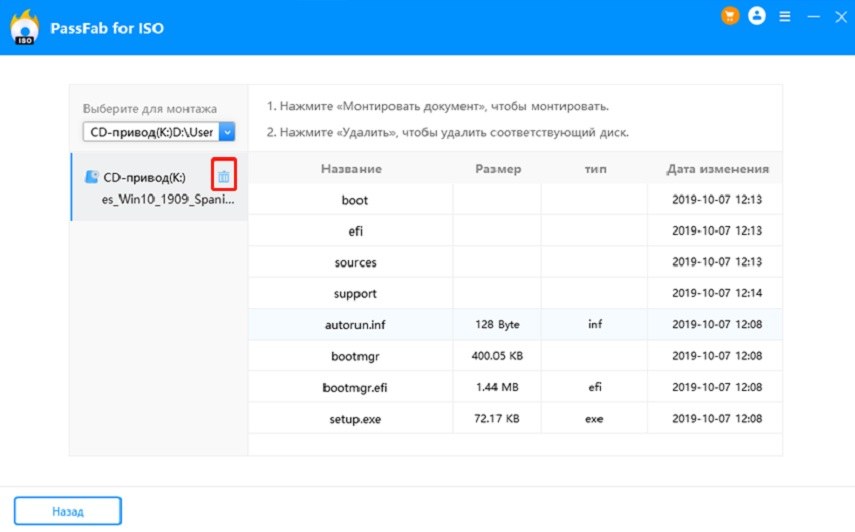Select the sources folder row
The height and width of the screenshot is (532, 855).
[x=515, y=262]
